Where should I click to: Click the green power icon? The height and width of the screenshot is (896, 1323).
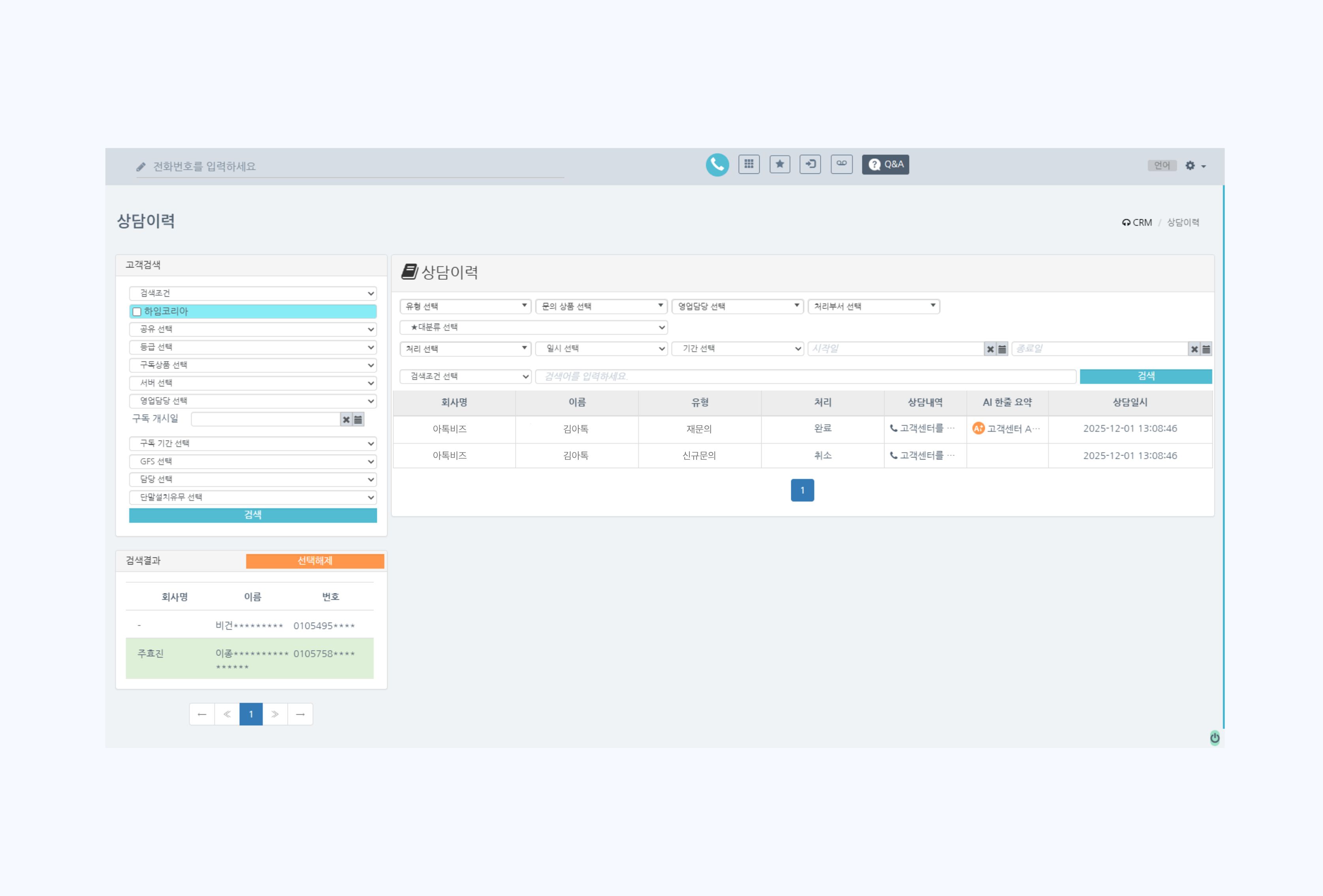(x=1214, y=738)
